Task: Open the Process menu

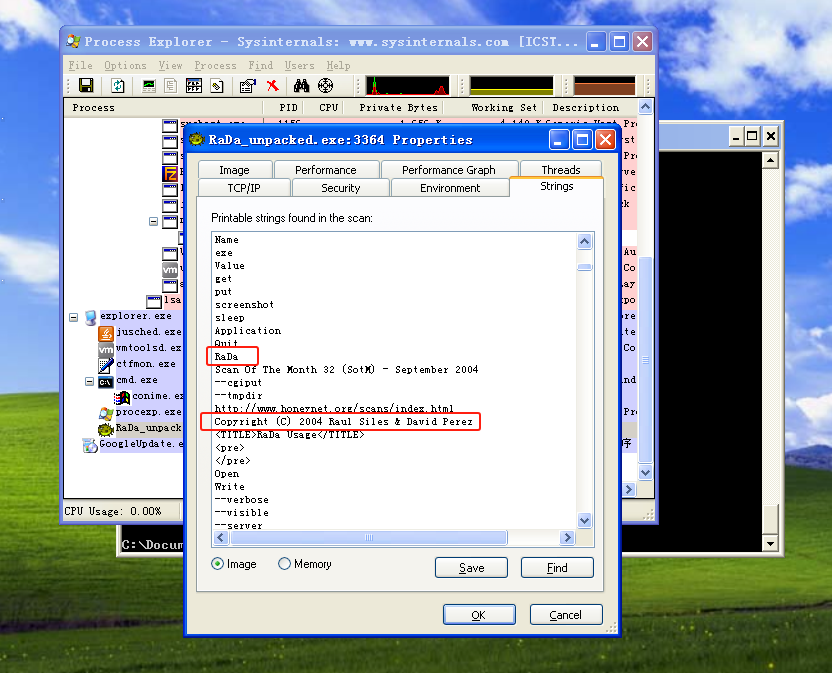Action: [x=215, y=65]
